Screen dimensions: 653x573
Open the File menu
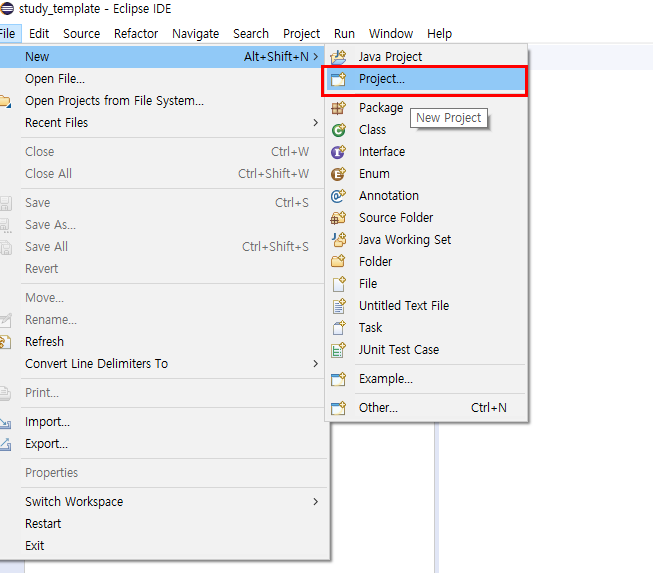click(8, 34)
